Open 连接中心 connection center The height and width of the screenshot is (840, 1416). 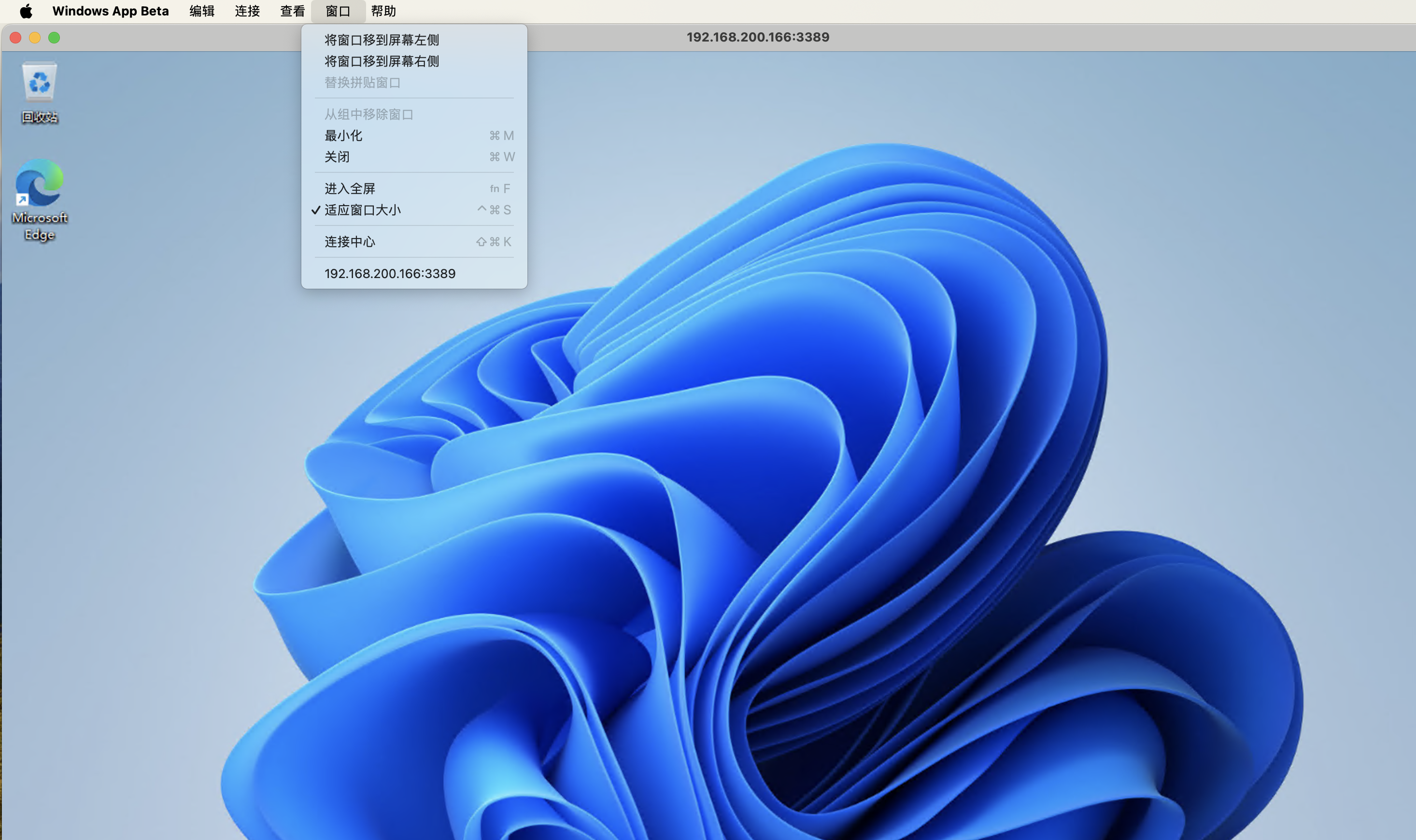click(x=349, y=242)
